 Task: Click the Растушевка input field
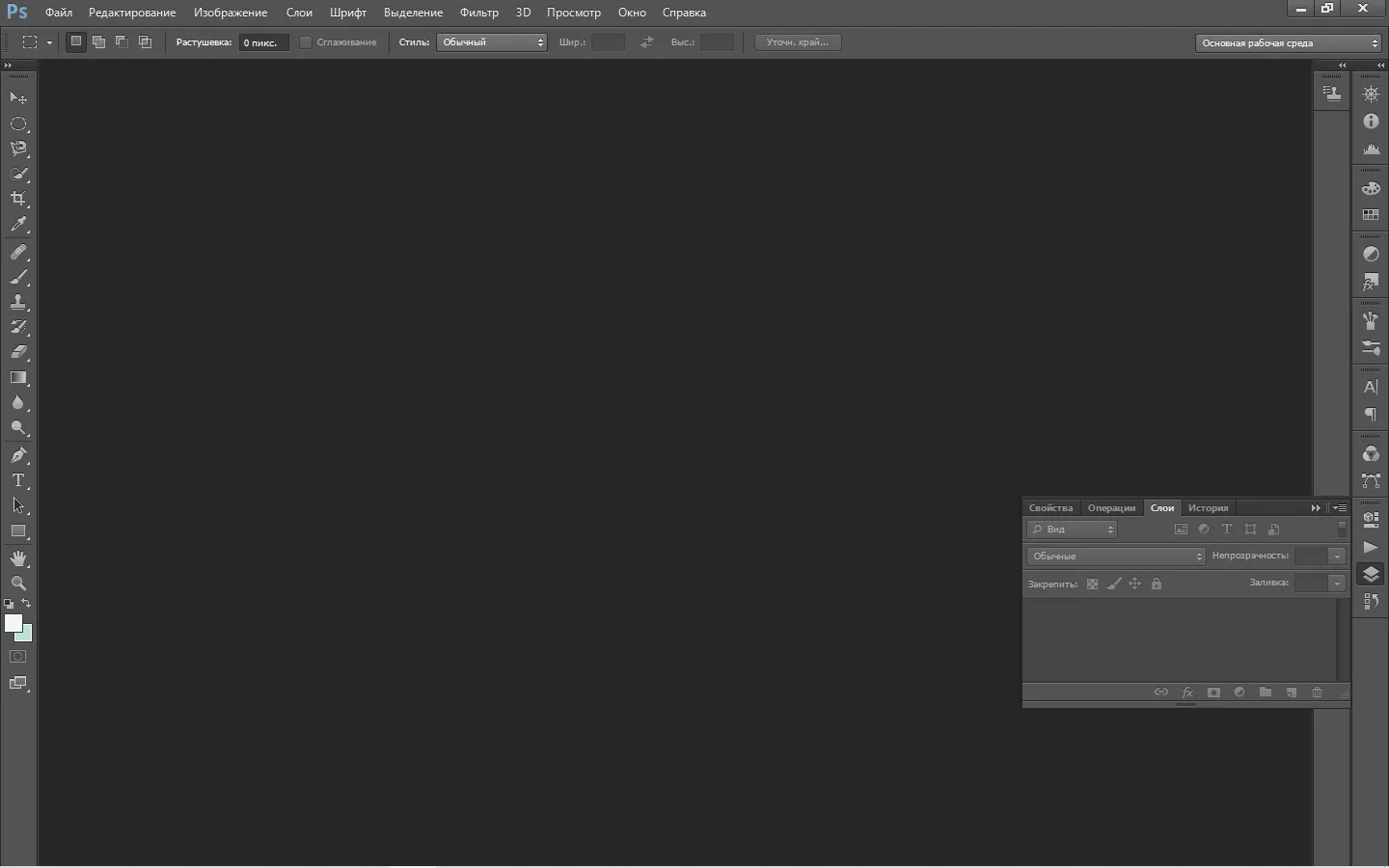[x=263, y=42]
